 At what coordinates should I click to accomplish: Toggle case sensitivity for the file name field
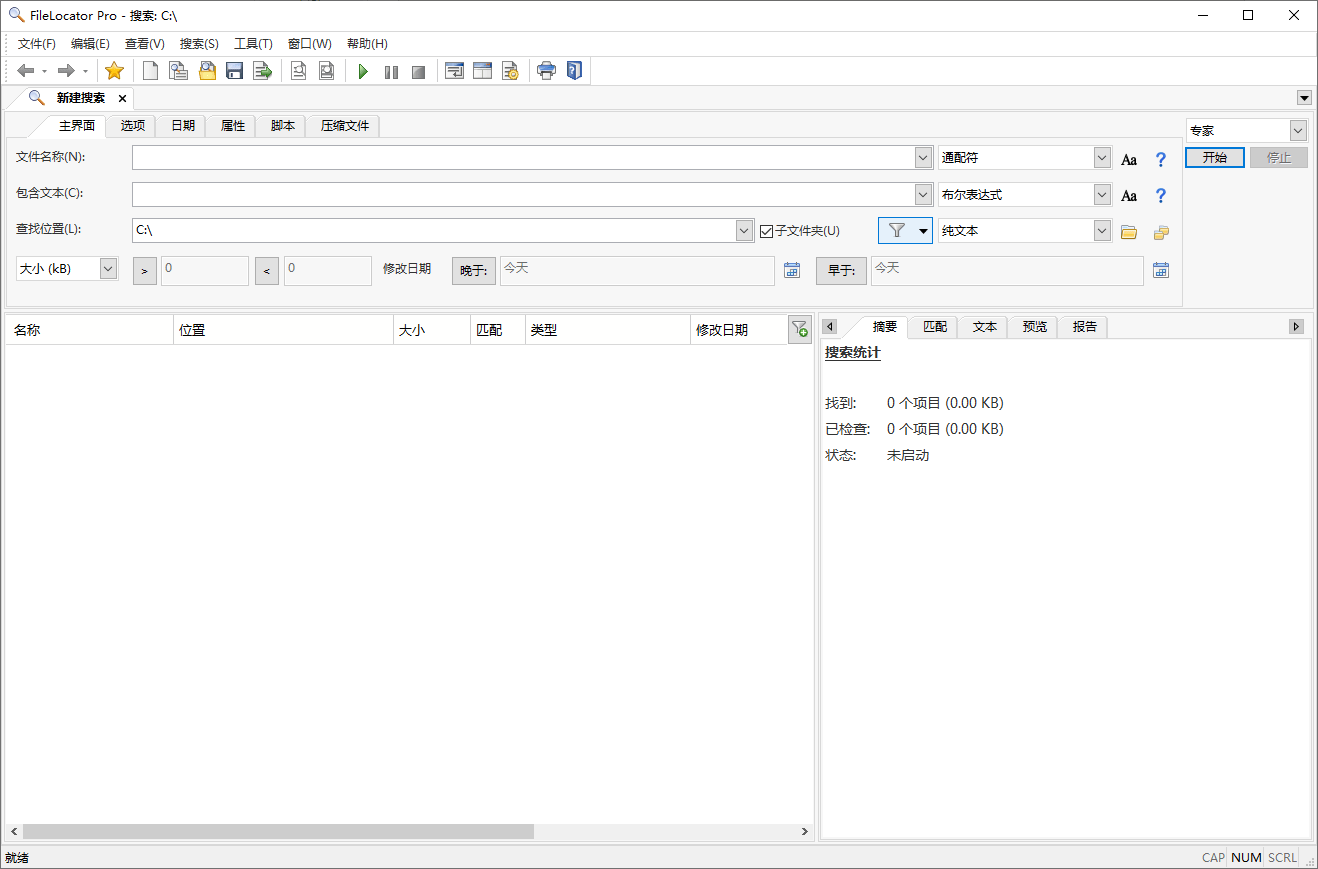[1129, 157]
